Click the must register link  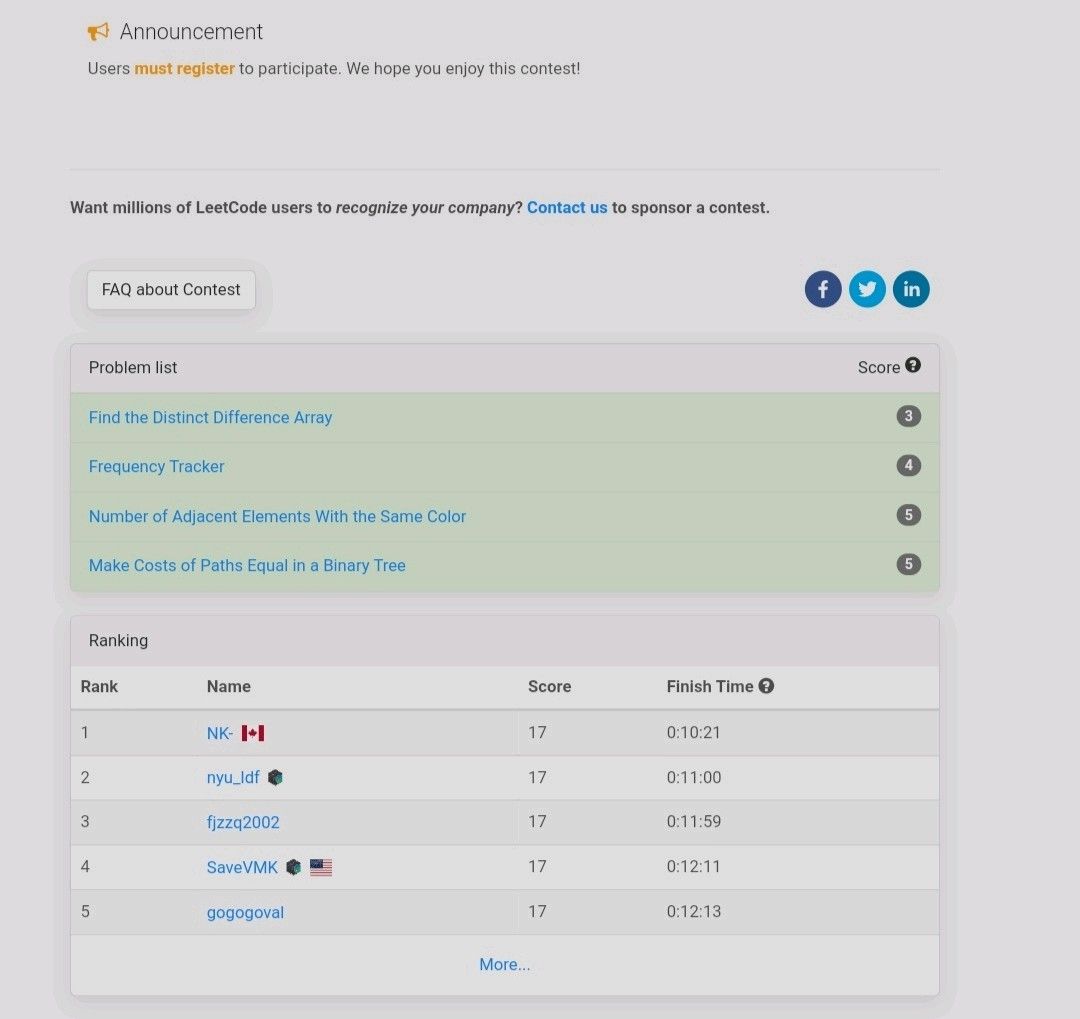coord(184,69)
